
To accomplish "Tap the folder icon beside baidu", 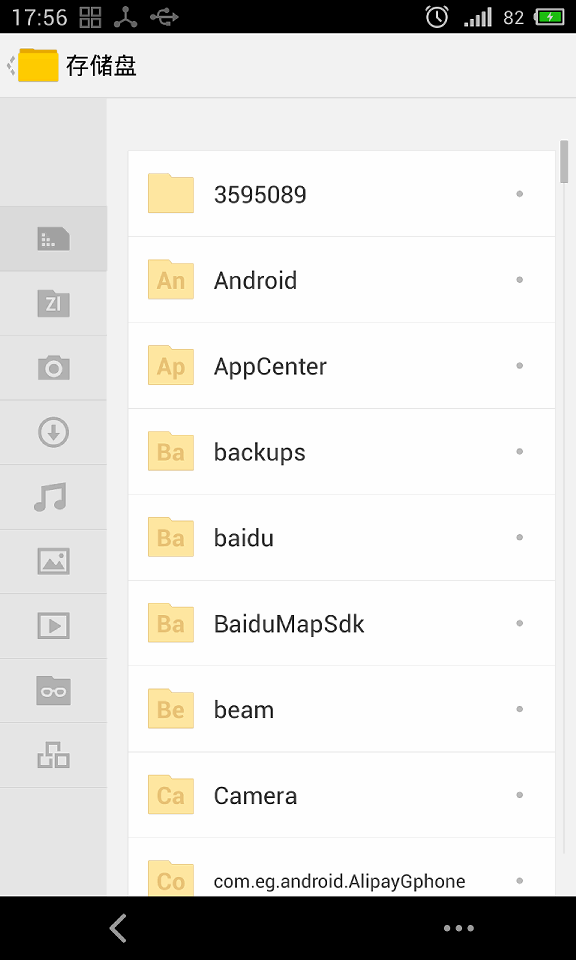I will (x=171, y=537).
